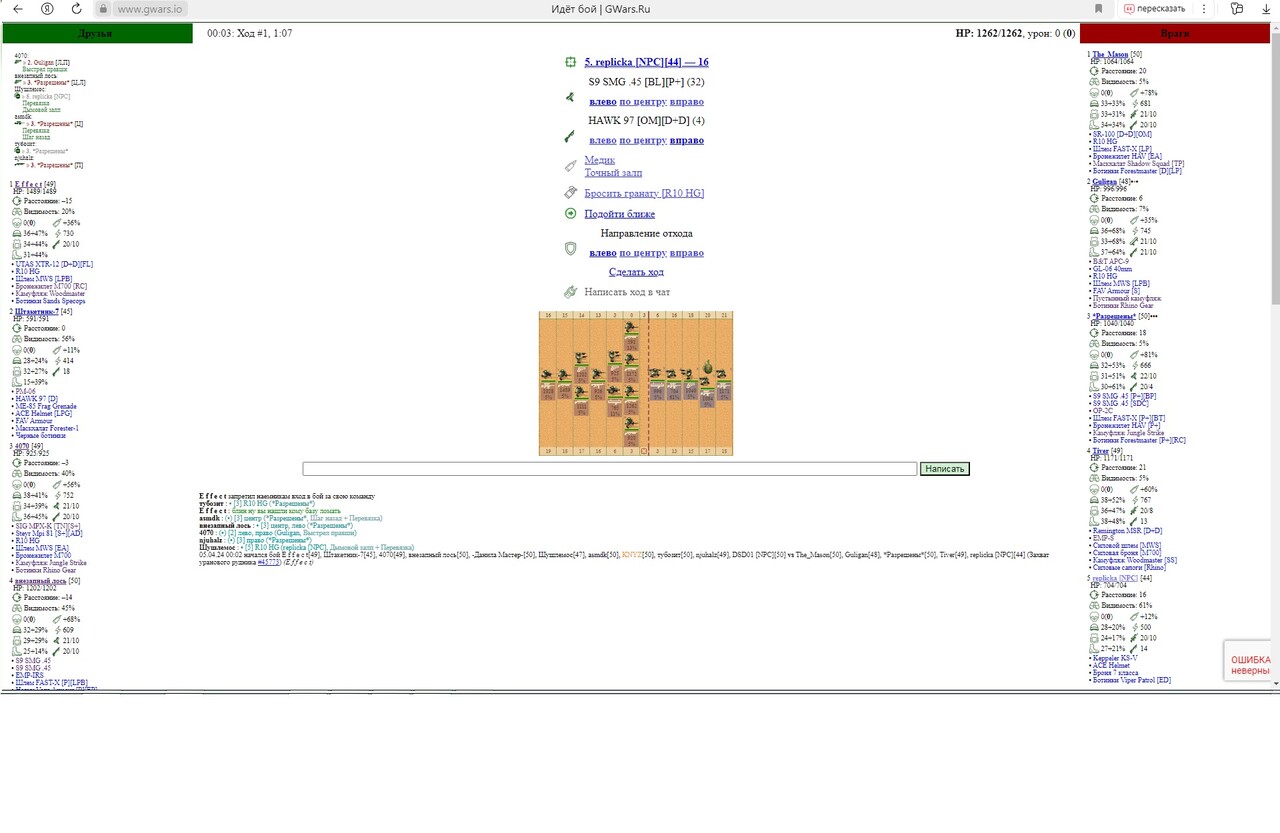Open the SR-100 [D+D][OM] item link
This screenshot has height=833, width=1280.
[x=1122, y=134]
